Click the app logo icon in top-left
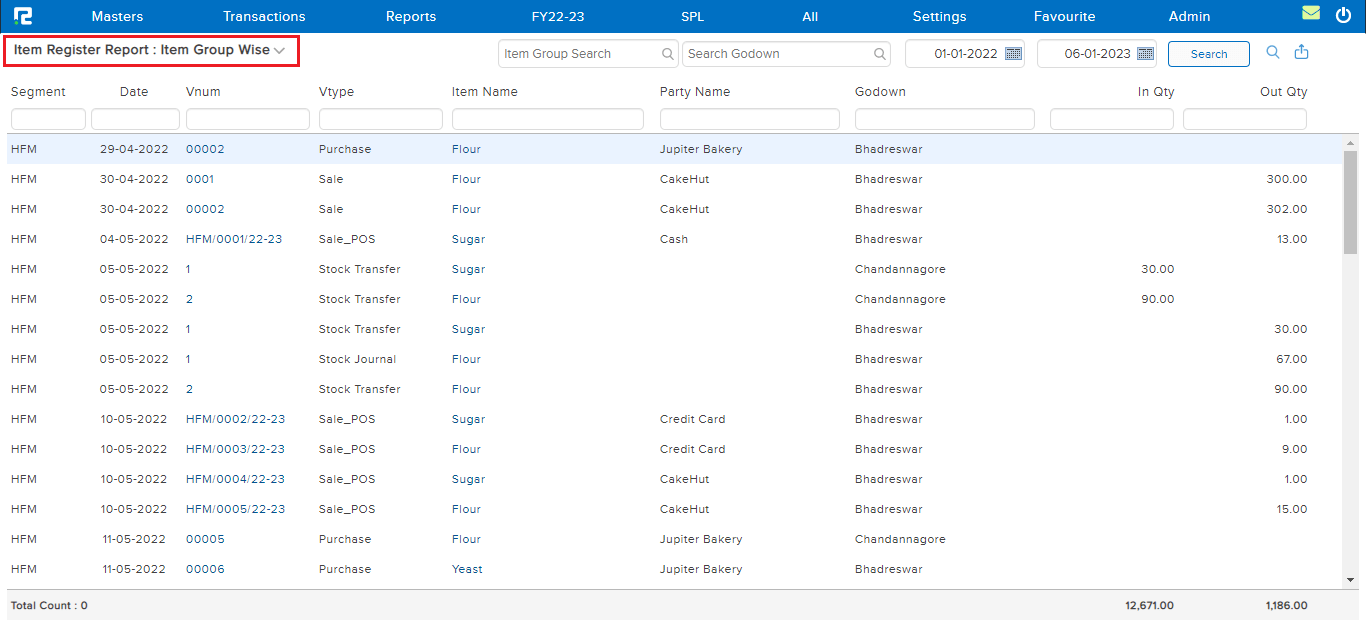The height and width of the screenshot is (625, 1366). tap(22, 16)
